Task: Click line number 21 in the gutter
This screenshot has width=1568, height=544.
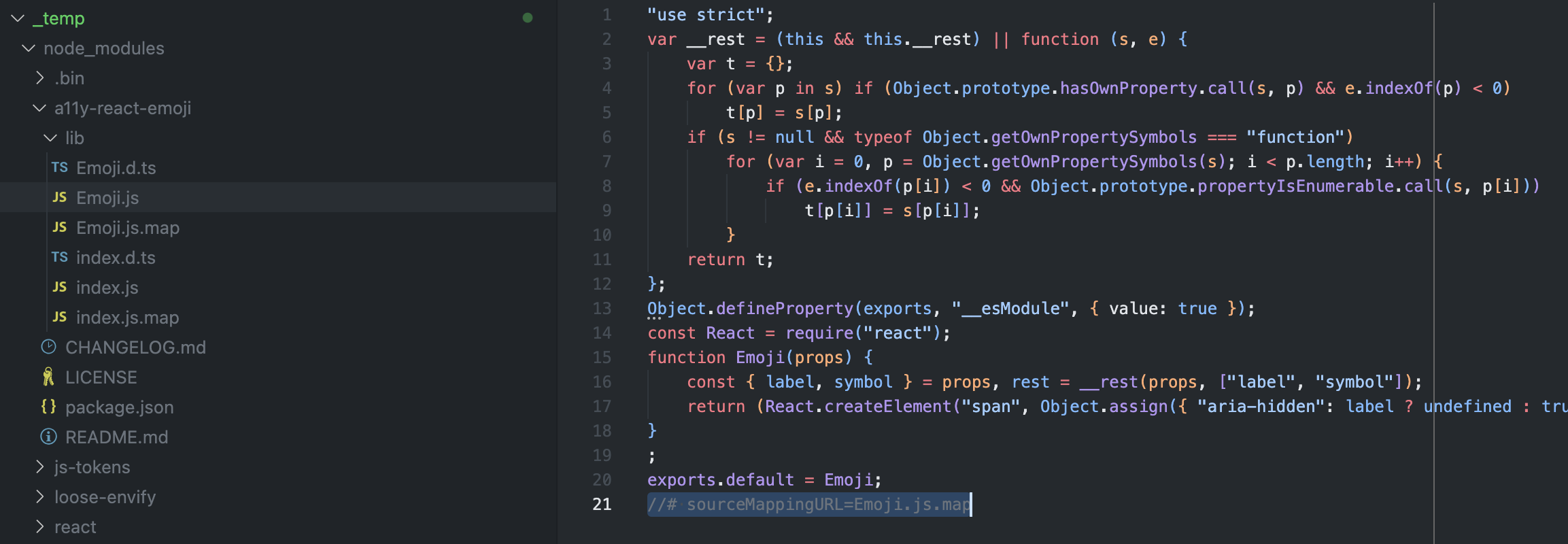Action: tap(602, 505)
